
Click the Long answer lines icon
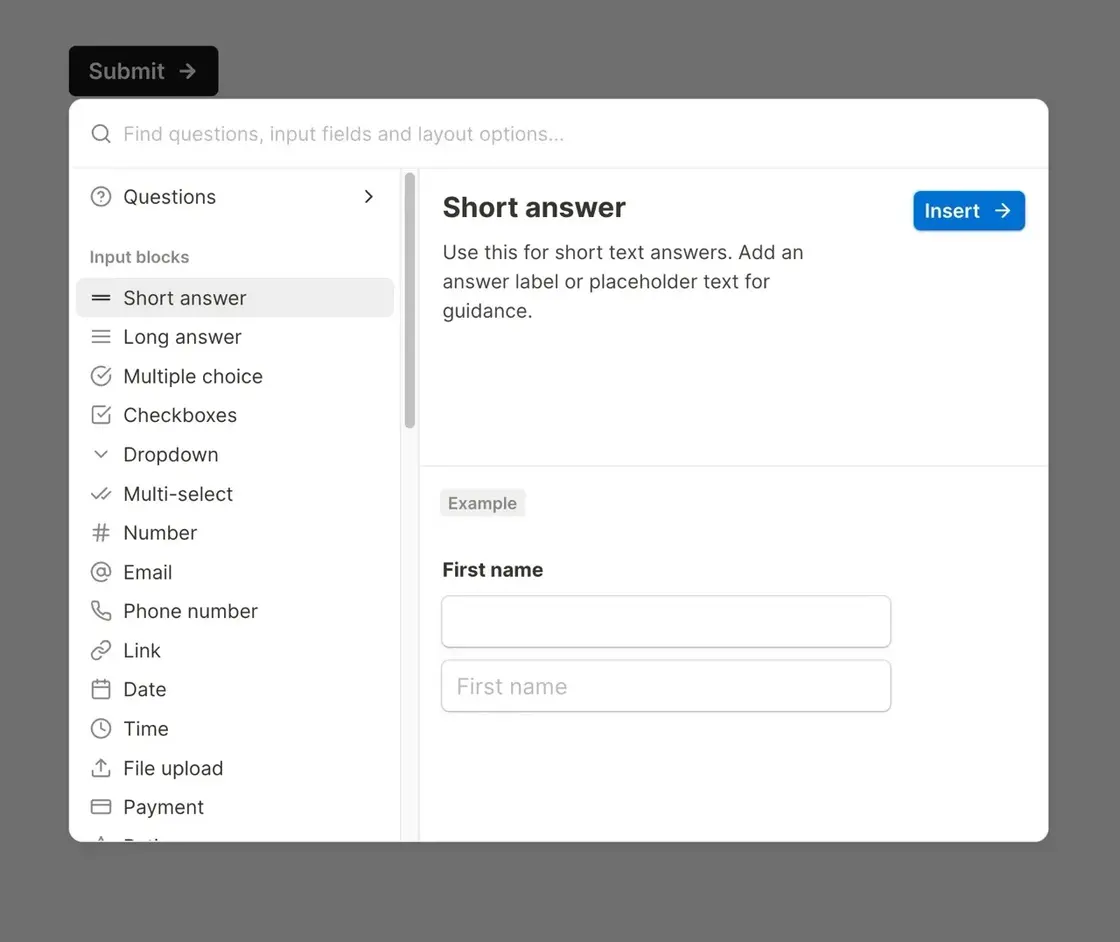coord(101,337)
